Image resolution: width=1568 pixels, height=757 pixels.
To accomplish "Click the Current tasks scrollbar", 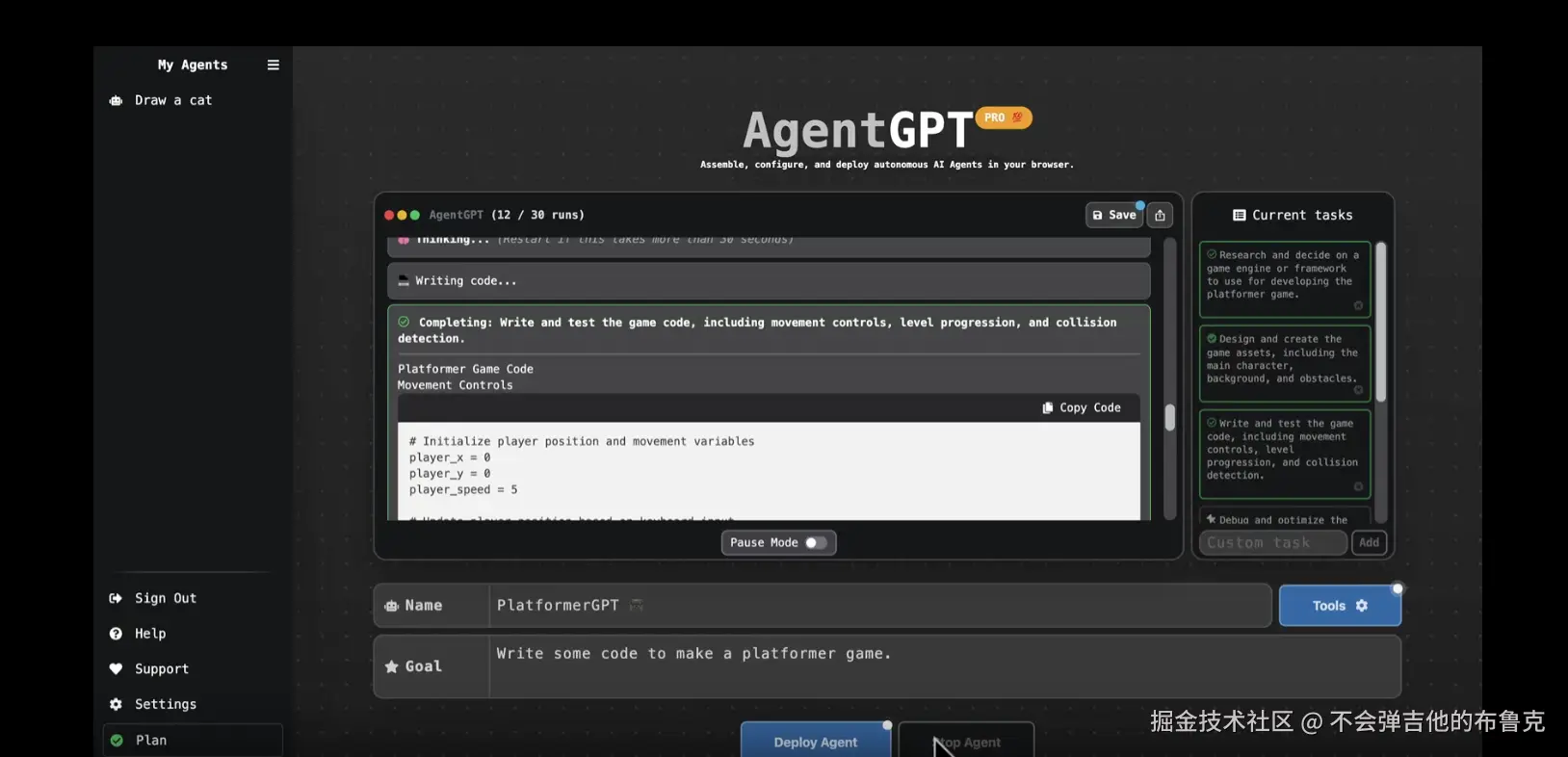I will [1380, 323].
